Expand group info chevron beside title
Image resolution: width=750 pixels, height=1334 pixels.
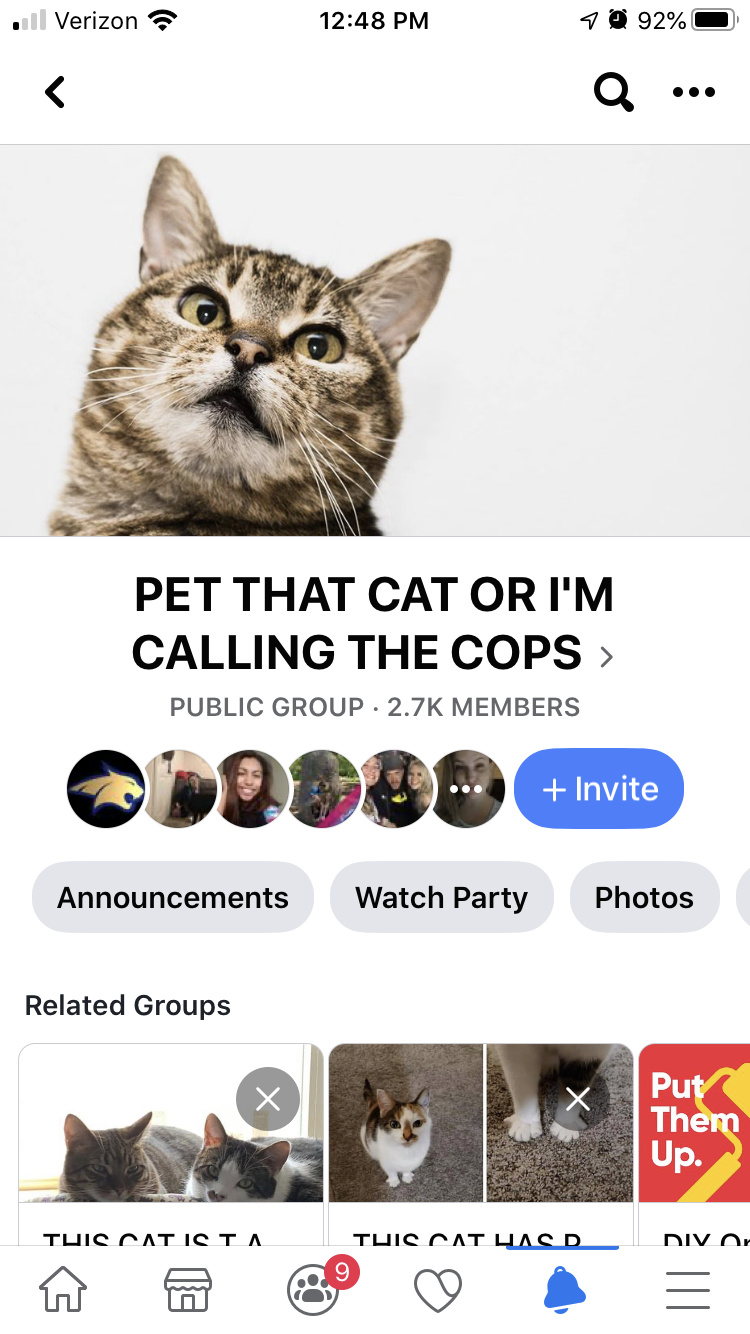coord(606,656)
